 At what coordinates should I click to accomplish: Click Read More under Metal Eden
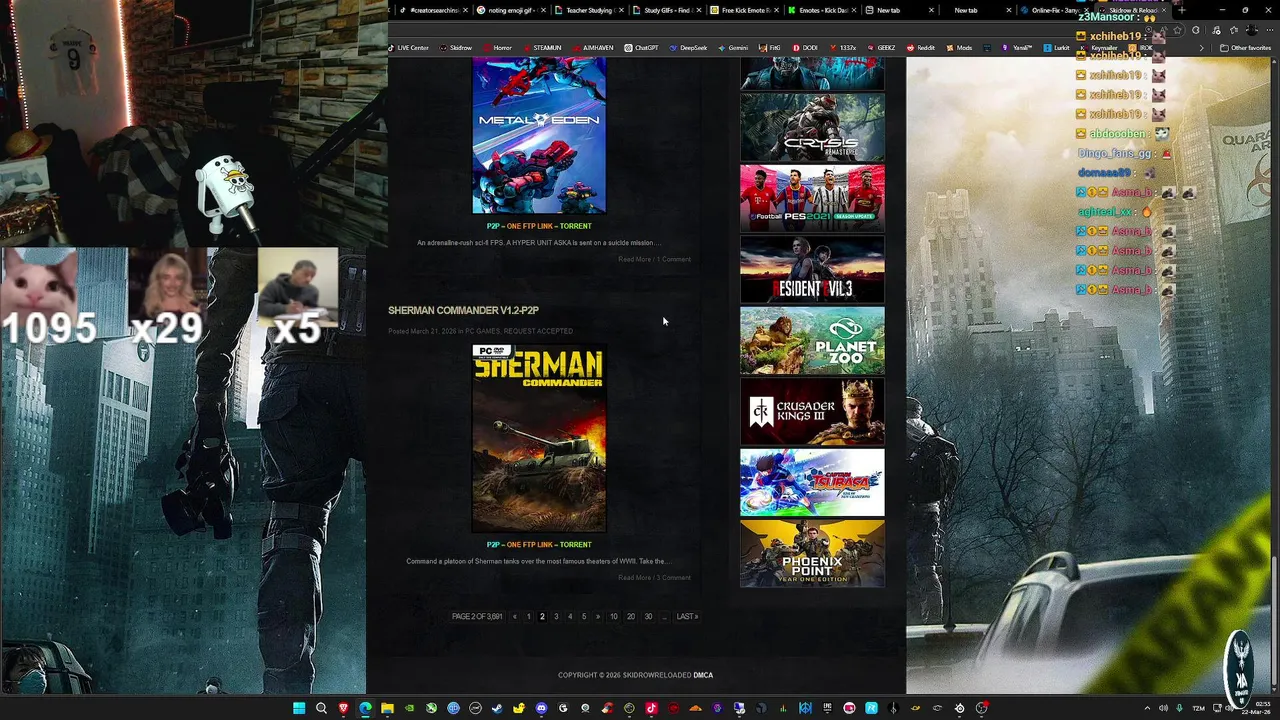(634, 259)
